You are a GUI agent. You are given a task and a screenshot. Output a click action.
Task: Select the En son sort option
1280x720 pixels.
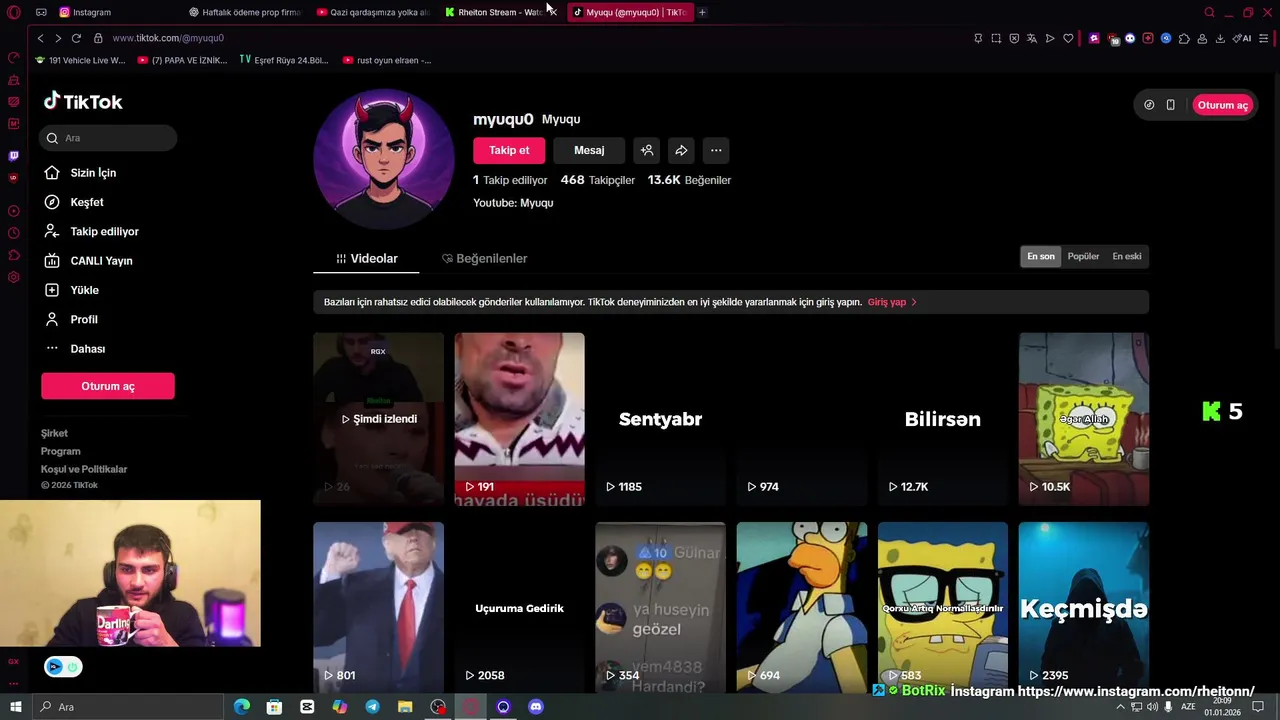tap(1041, 256)
